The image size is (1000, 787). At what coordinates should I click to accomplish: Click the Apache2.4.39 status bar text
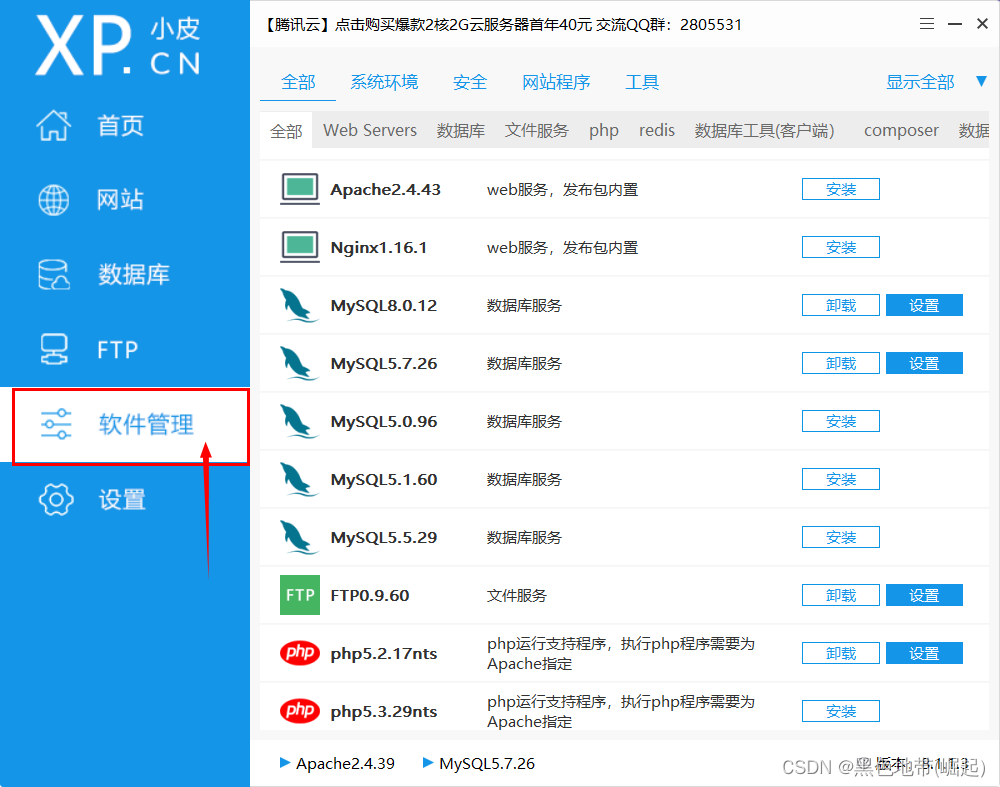click(345, 763)
